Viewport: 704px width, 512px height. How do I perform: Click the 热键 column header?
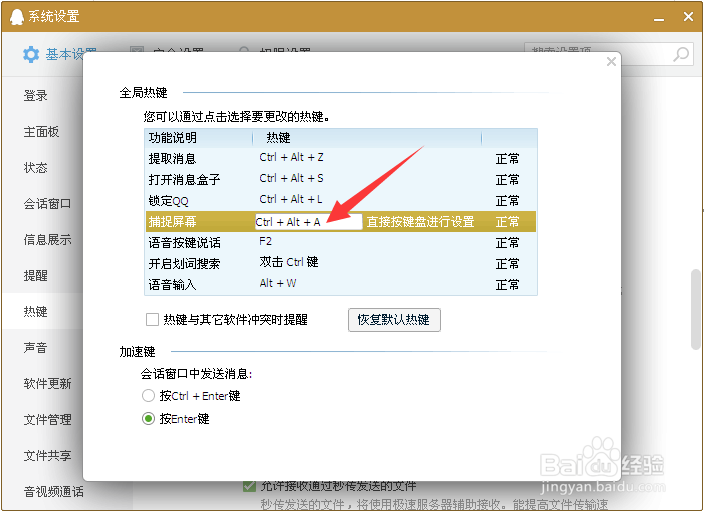point(278,137)
